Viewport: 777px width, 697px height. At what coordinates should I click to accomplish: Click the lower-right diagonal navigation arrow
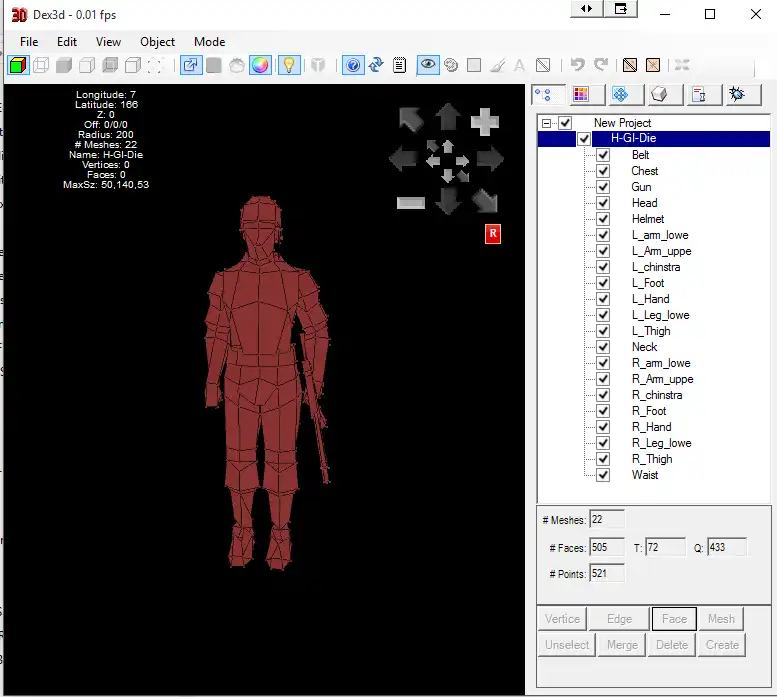pos(485,201)
